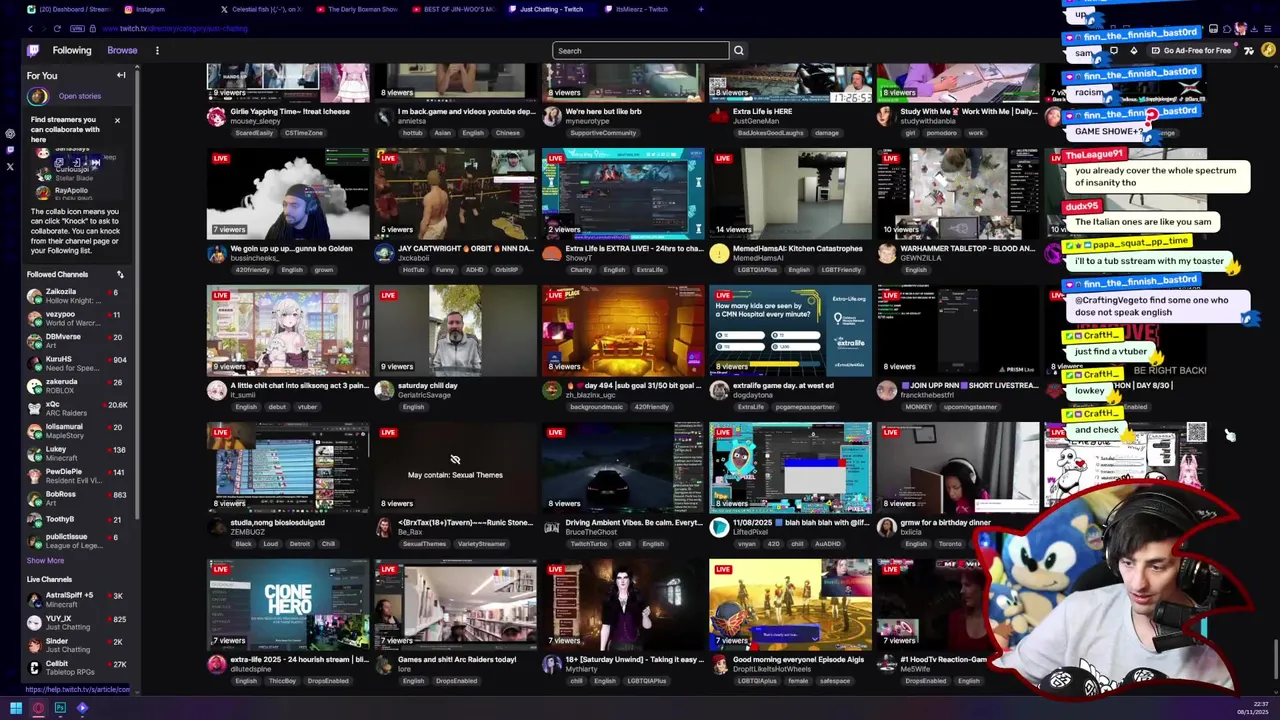Viewport: 1280px width, 720px height.
Task: Click the Twitch logo home icon
Action: [34, 50]
